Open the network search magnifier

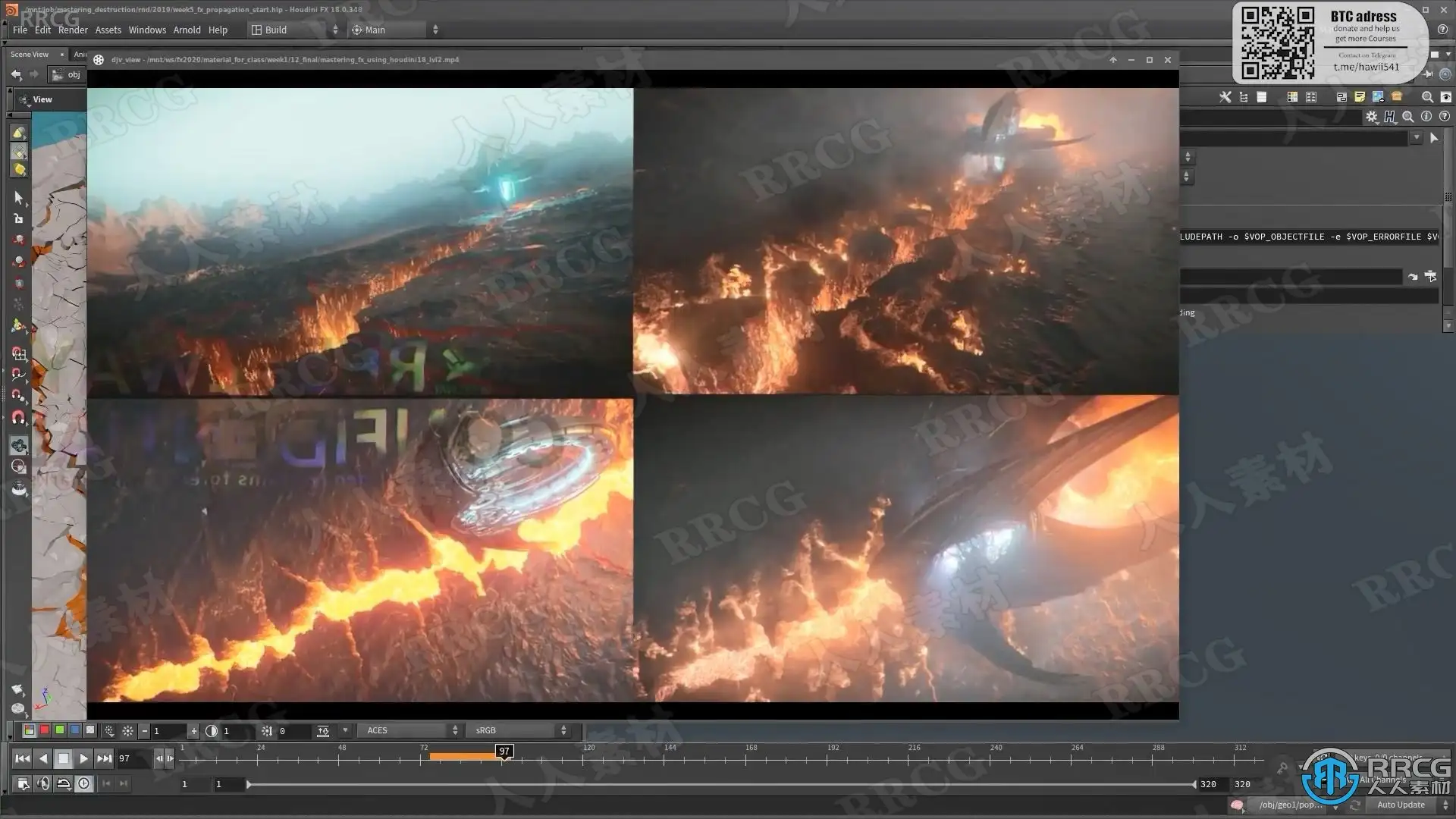(x=1427, y=97)
